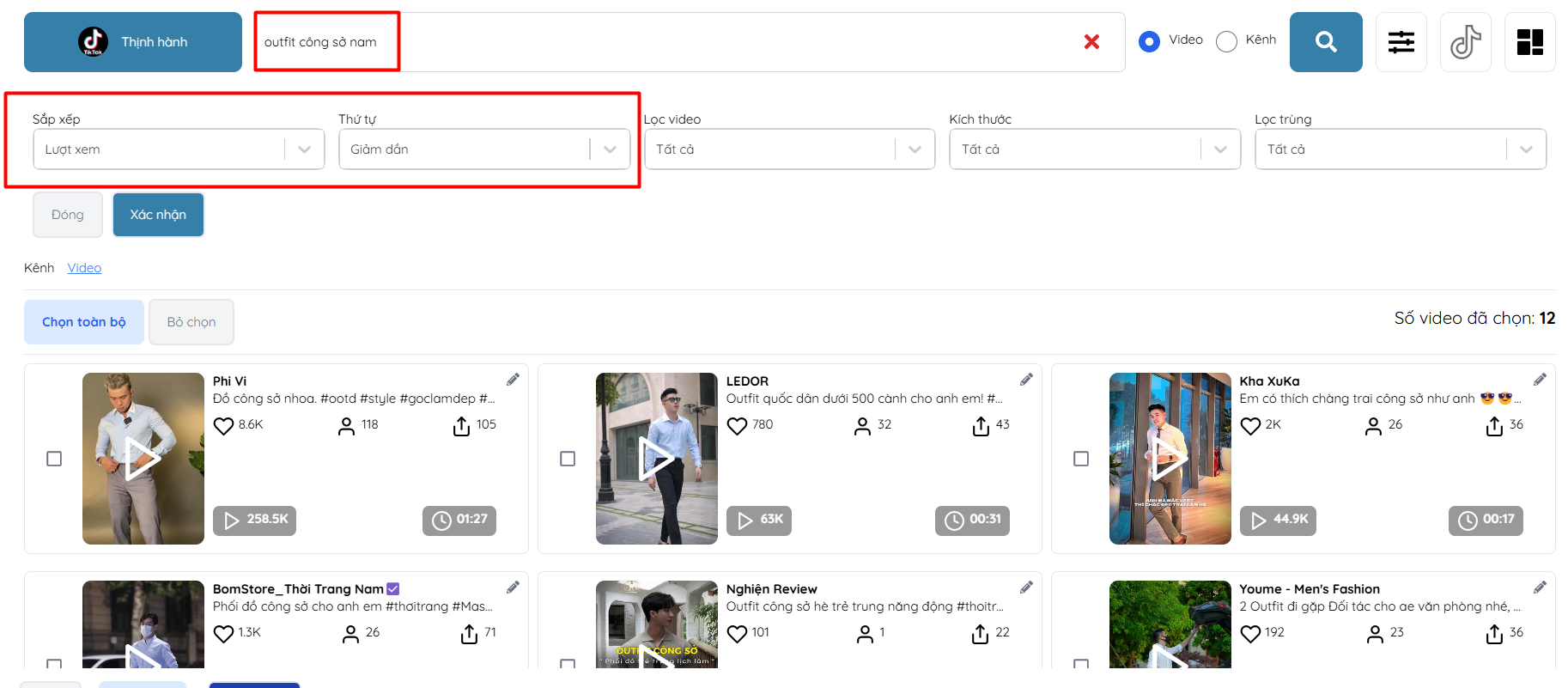Tick the checkbox for LEDOR video
This screenshot has width=1568, height=688.
coord(568,459)
